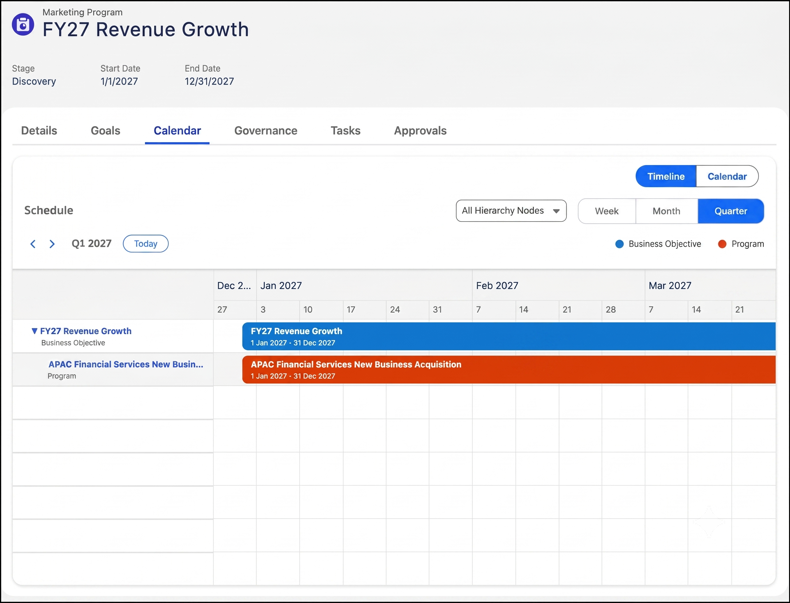Select the Month scale
790x603 pixels.
coord(666,211)
